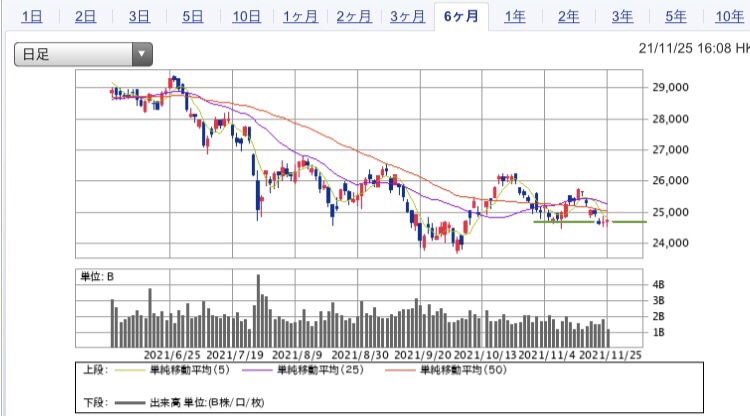Viewport: 750px width, 416px height.
Task: Switch to the 1年 chart range
Action: (515, 17)
